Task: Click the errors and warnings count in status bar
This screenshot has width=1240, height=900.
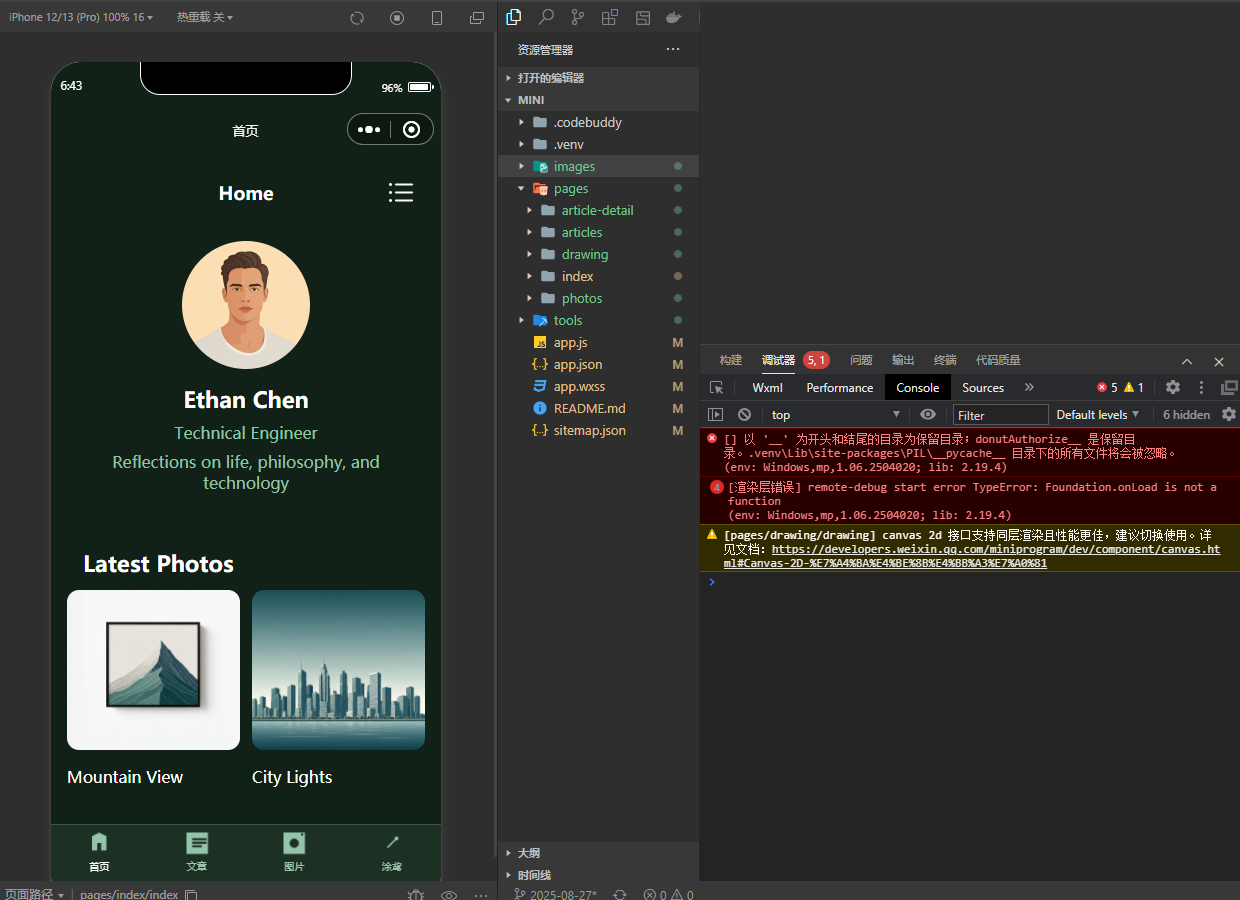Action: click(669, 894)
